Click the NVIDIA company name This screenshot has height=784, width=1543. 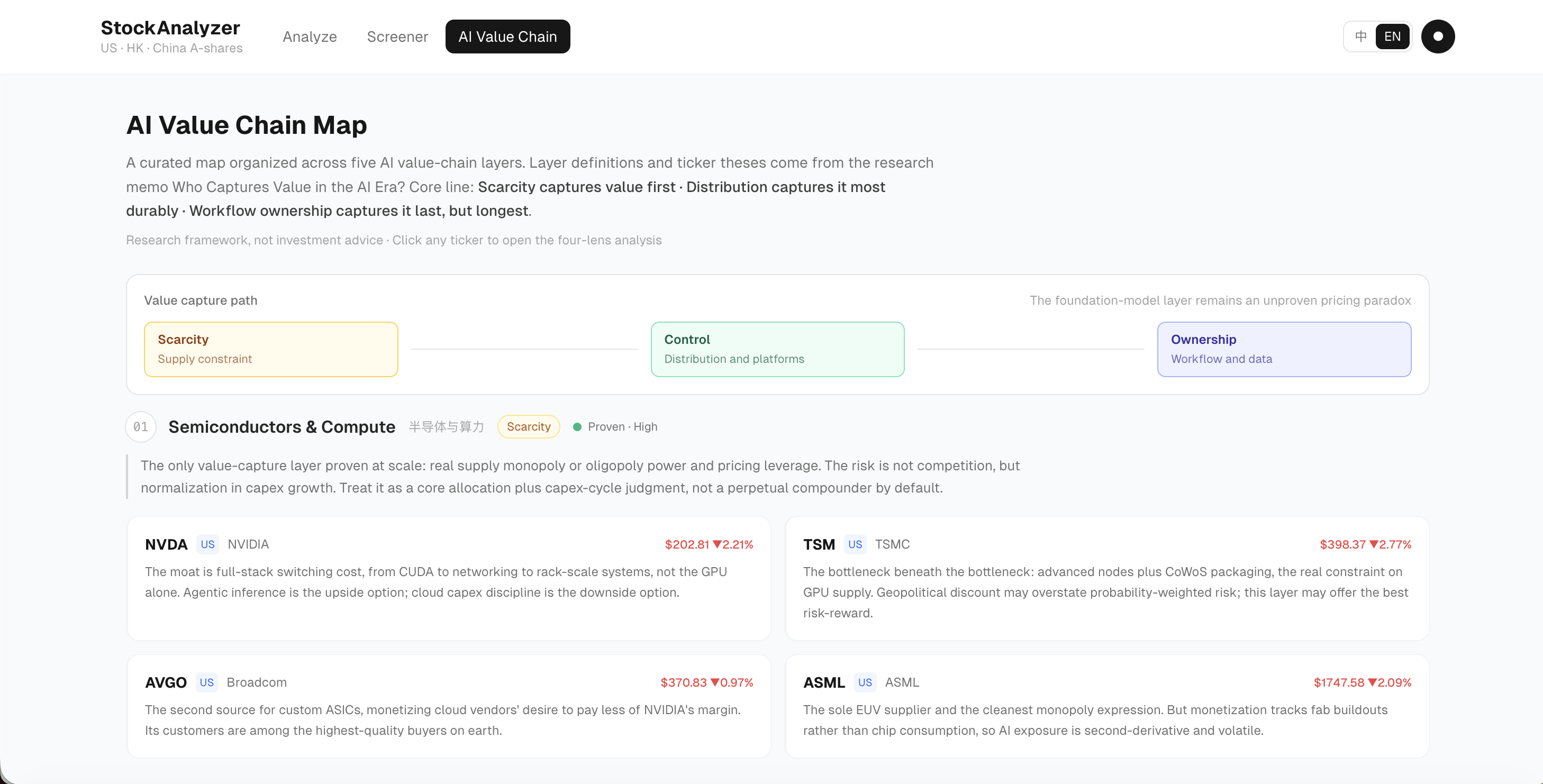(248, 544)
